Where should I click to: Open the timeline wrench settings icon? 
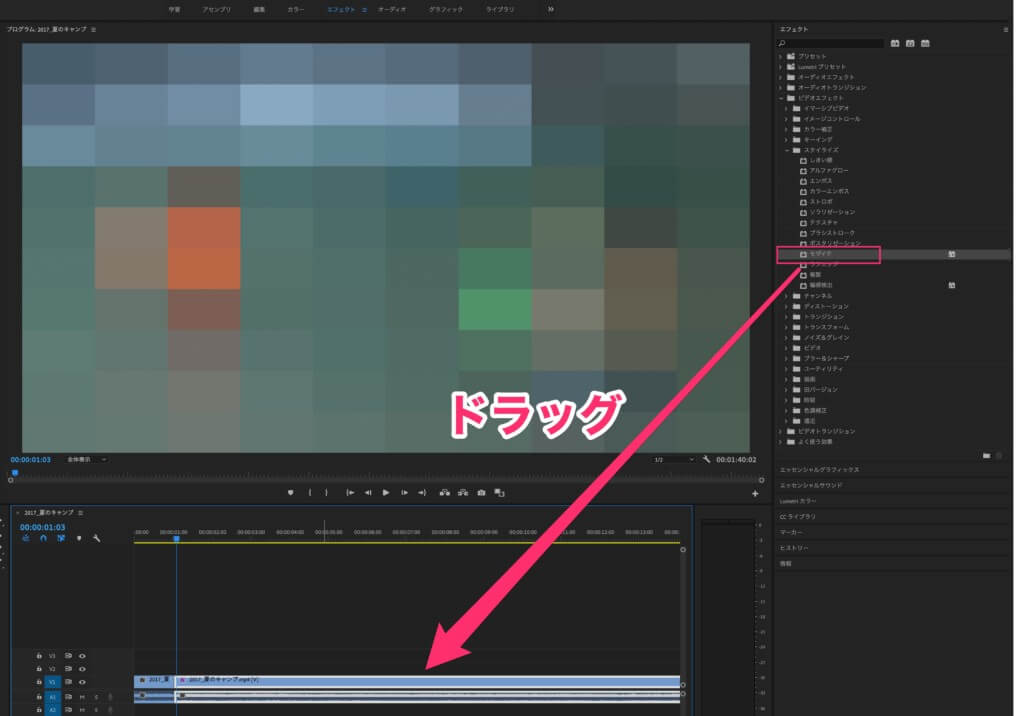(96, 538)
